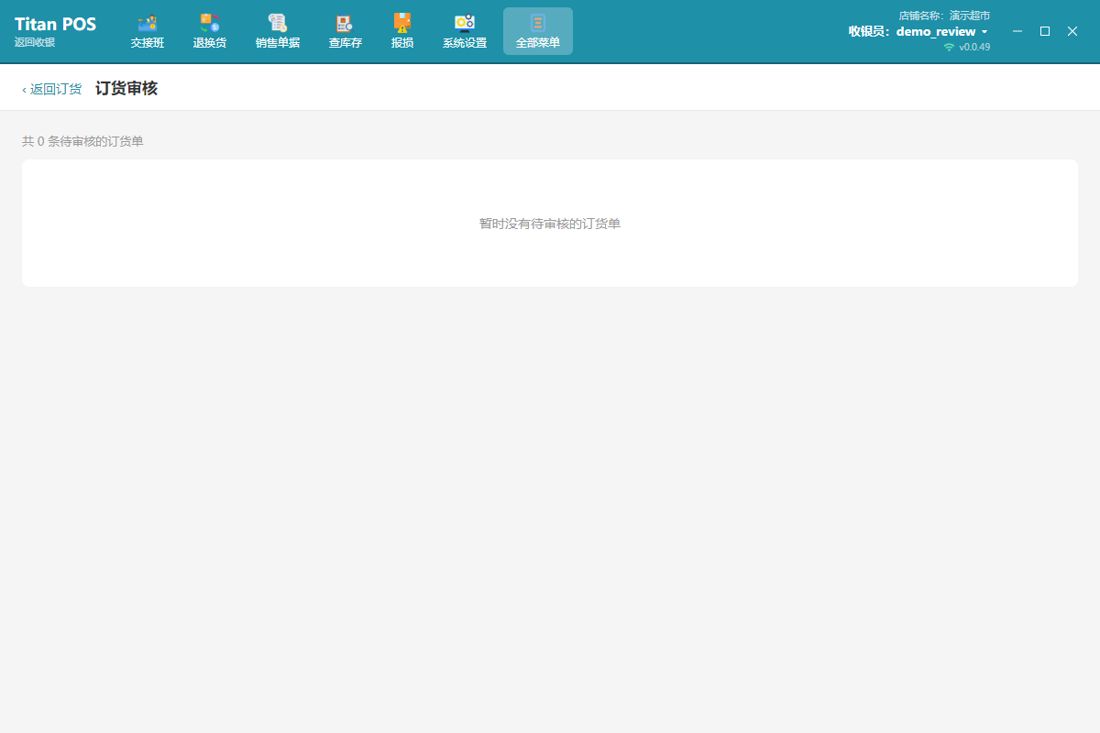Image resolution: width=1100 pixels, height=733 pixels.
Task: Click the Titan POS logo text
Action: coord(55,24)
